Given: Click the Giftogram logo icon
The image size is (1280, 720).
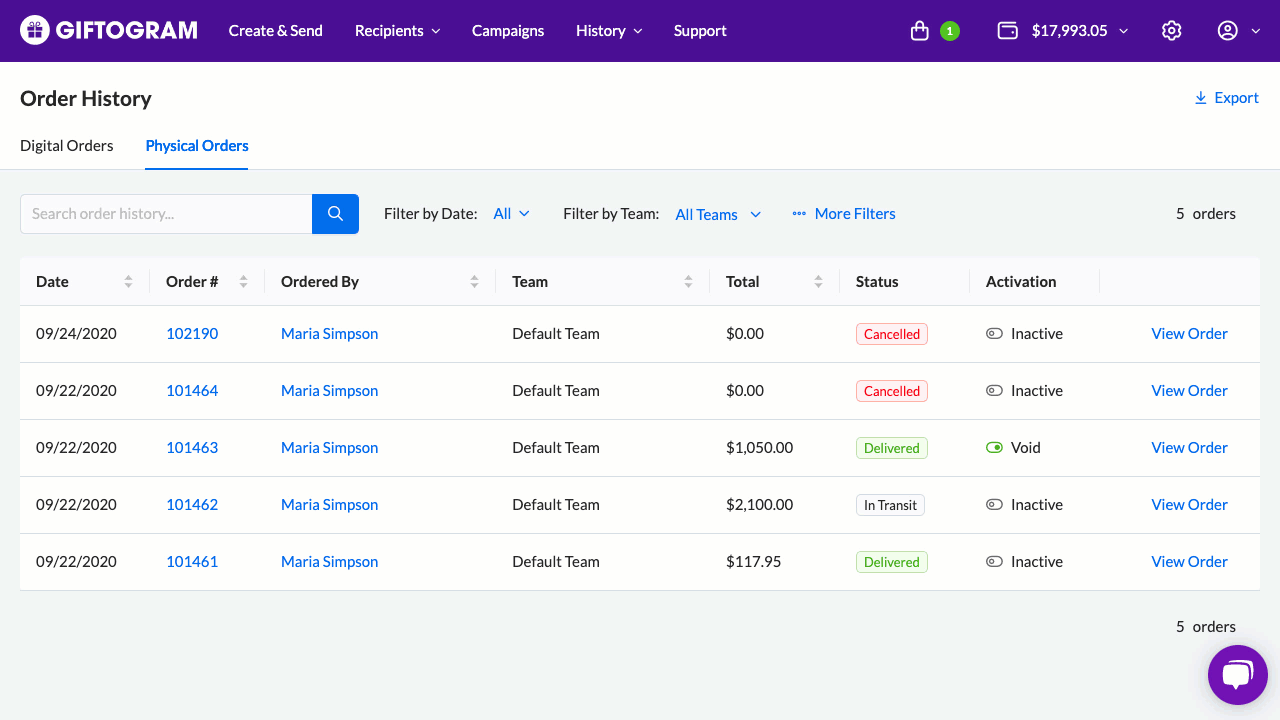Looking at the screenshot, I should pos(35,31).
